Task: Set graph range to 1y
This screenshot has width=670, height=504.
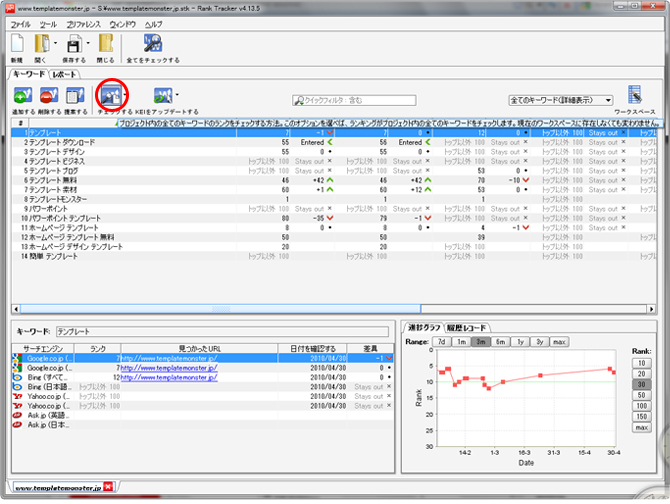Action: tap(520, 342)
